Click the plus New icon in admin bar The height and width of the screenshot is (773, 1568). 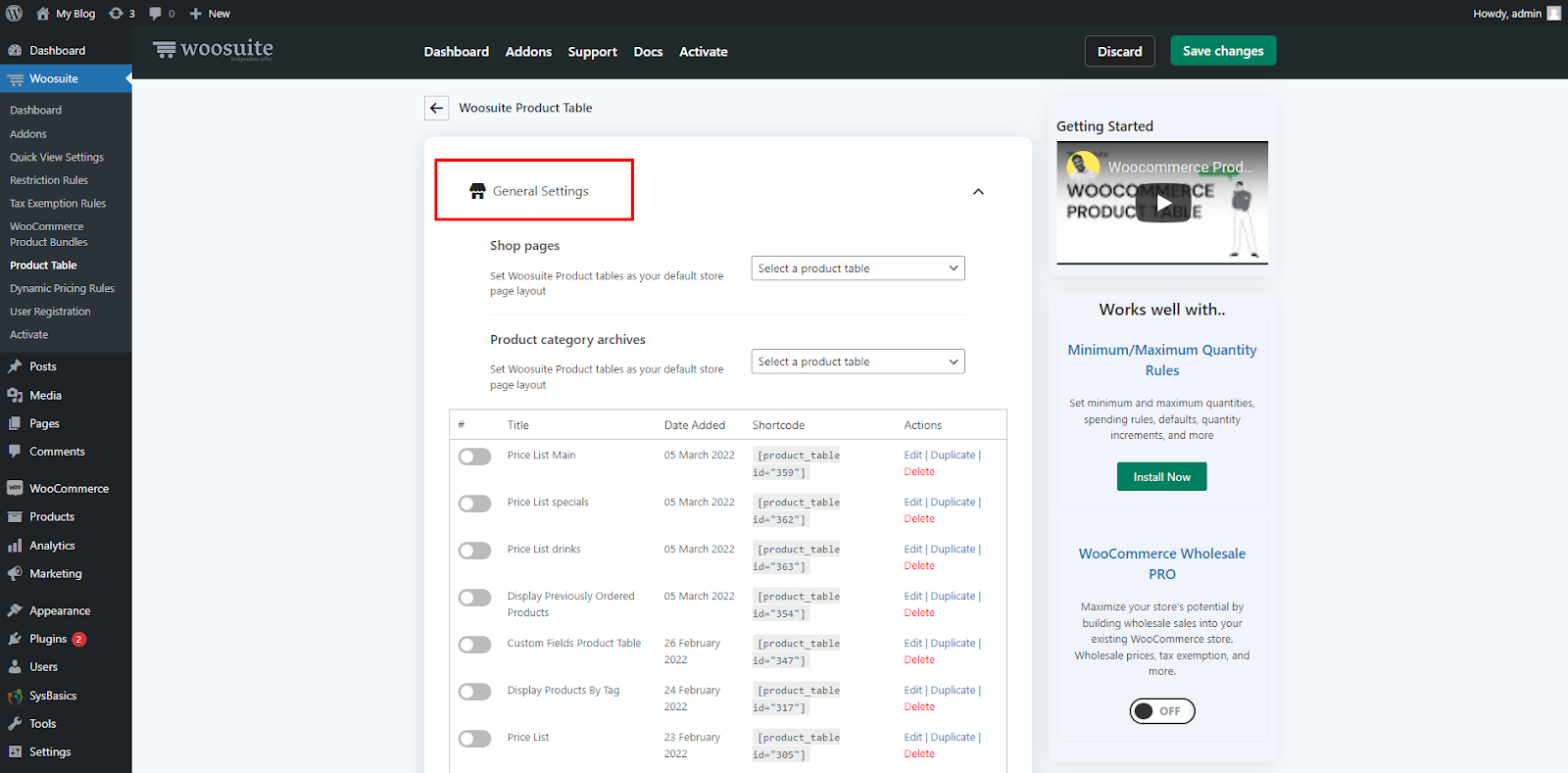pyautogui.click(x=195, y=14)
